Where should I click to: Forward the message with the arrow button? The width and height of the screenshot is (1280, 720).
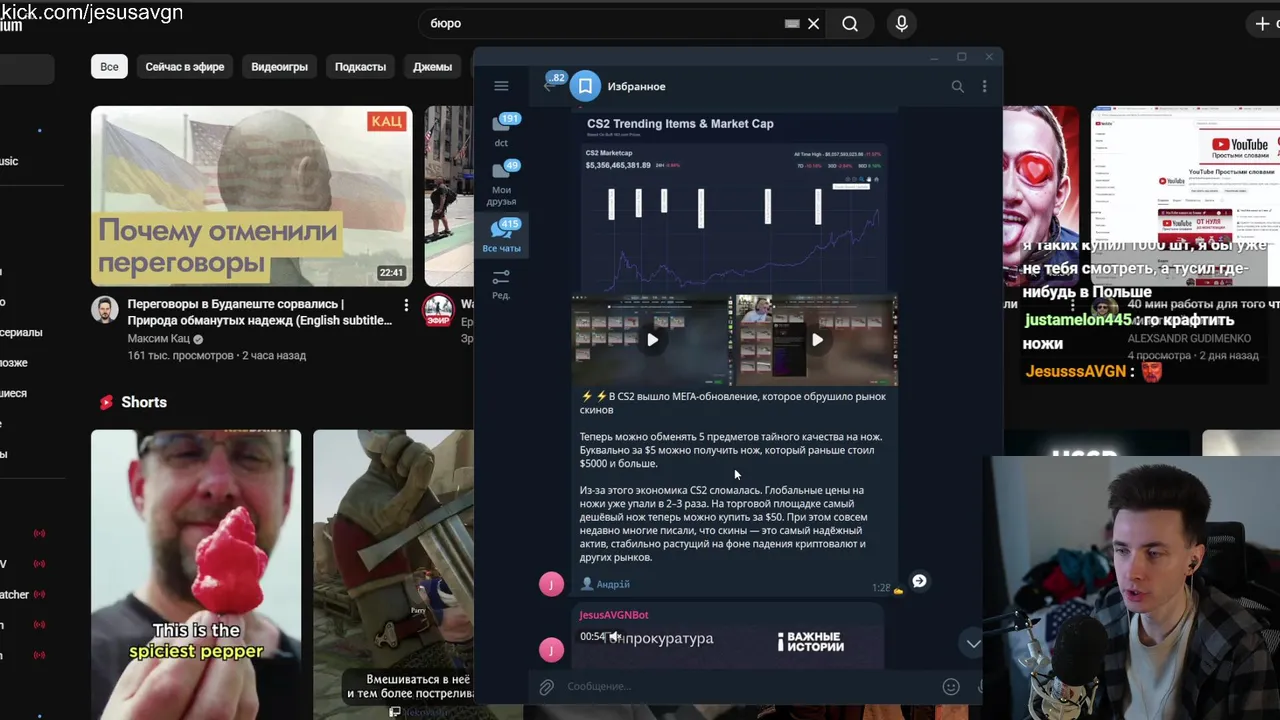click(919, 581)
